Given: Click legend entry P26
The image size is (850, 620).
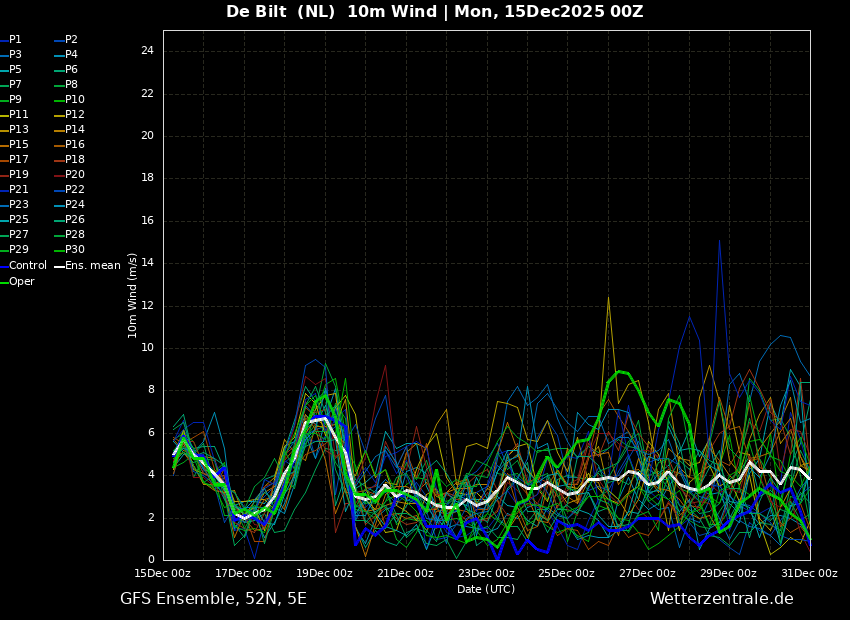Looking at the screenshot, I should tap(69, 219).
